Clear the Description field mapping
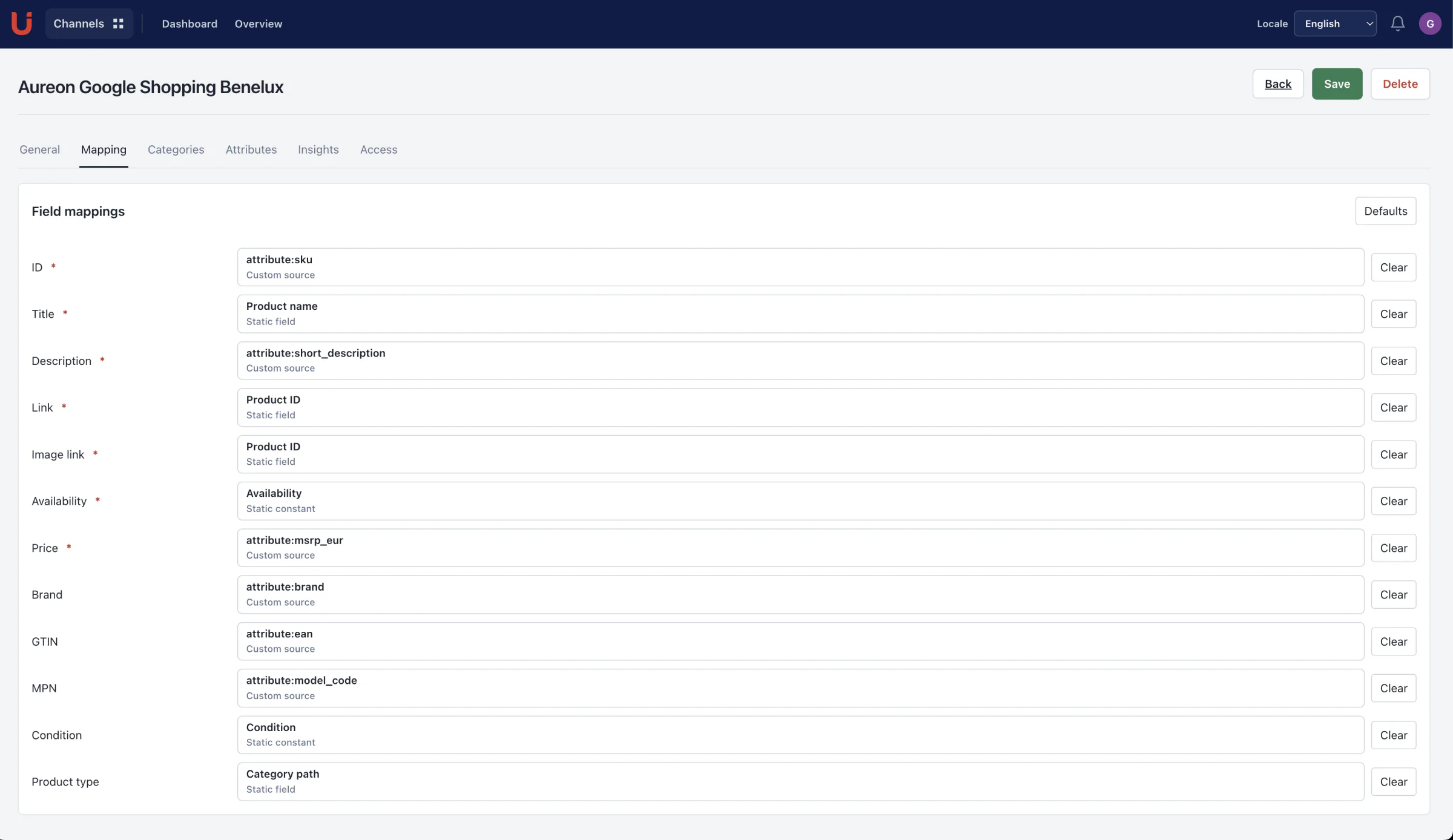 click(x=1394, y=361)
